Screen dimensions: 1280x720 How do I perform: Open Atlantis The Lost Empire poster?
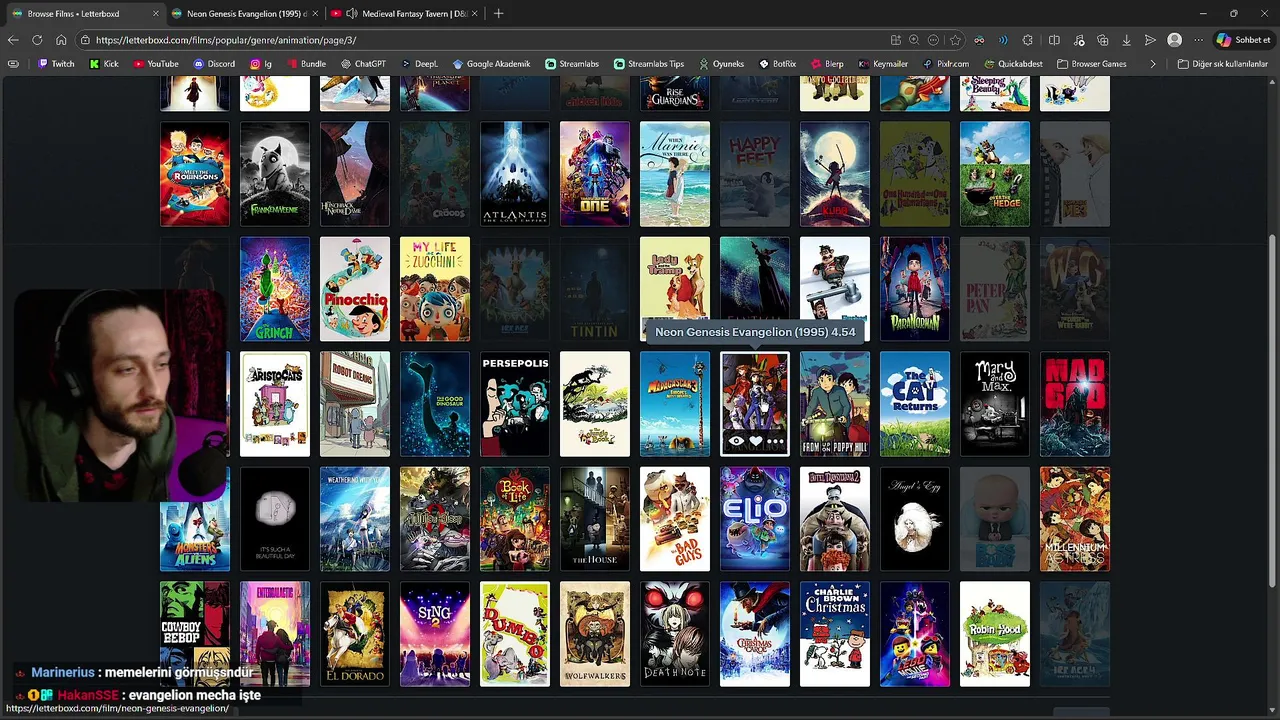point(515,174)
